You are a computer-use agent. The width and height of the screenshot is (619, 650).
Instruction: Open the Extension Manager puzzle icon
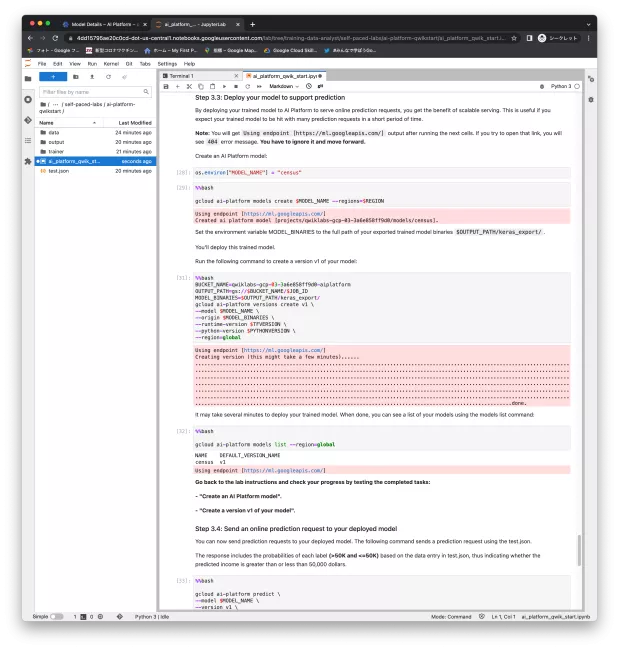(28, 161)
